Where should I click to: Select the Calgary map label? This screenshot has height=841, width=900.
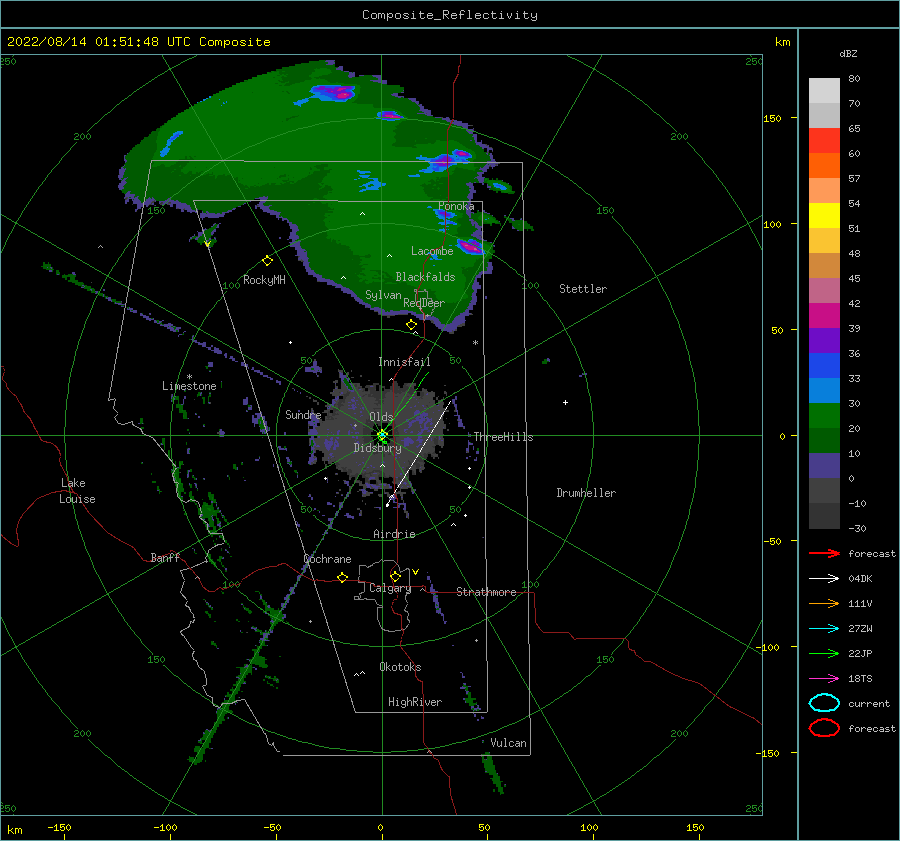tap(390, 588)
